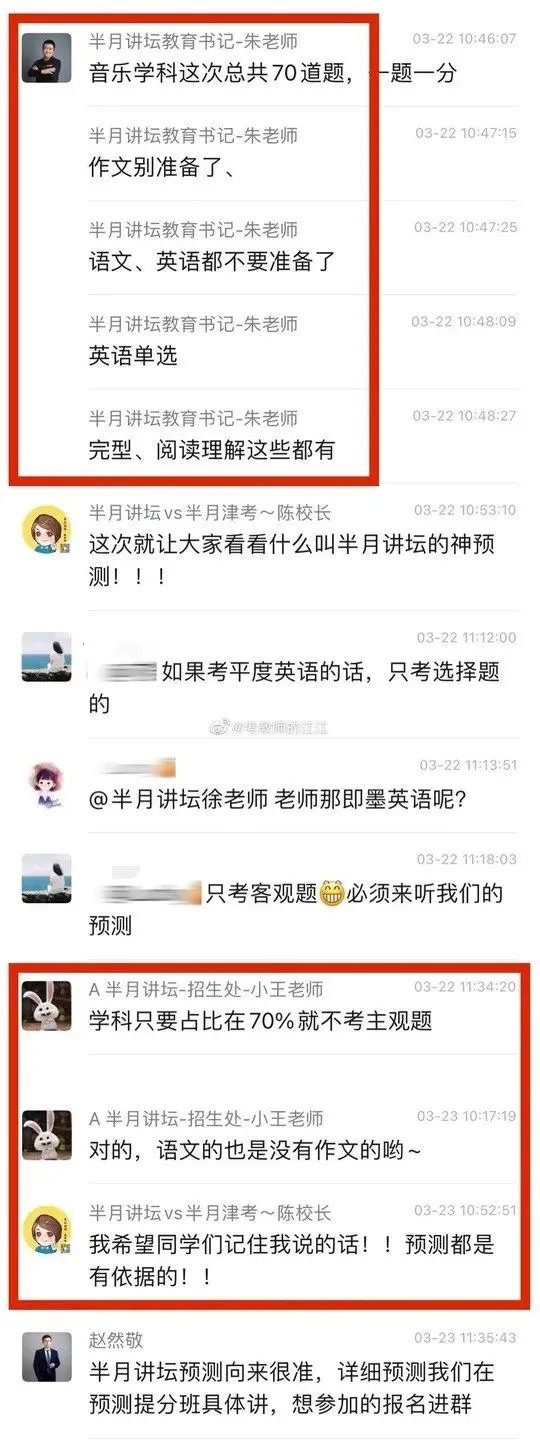Open 陈校长's avatar beside 我希望同学们 message
Screen dimensions: 540x1453
pos(46,1230)
